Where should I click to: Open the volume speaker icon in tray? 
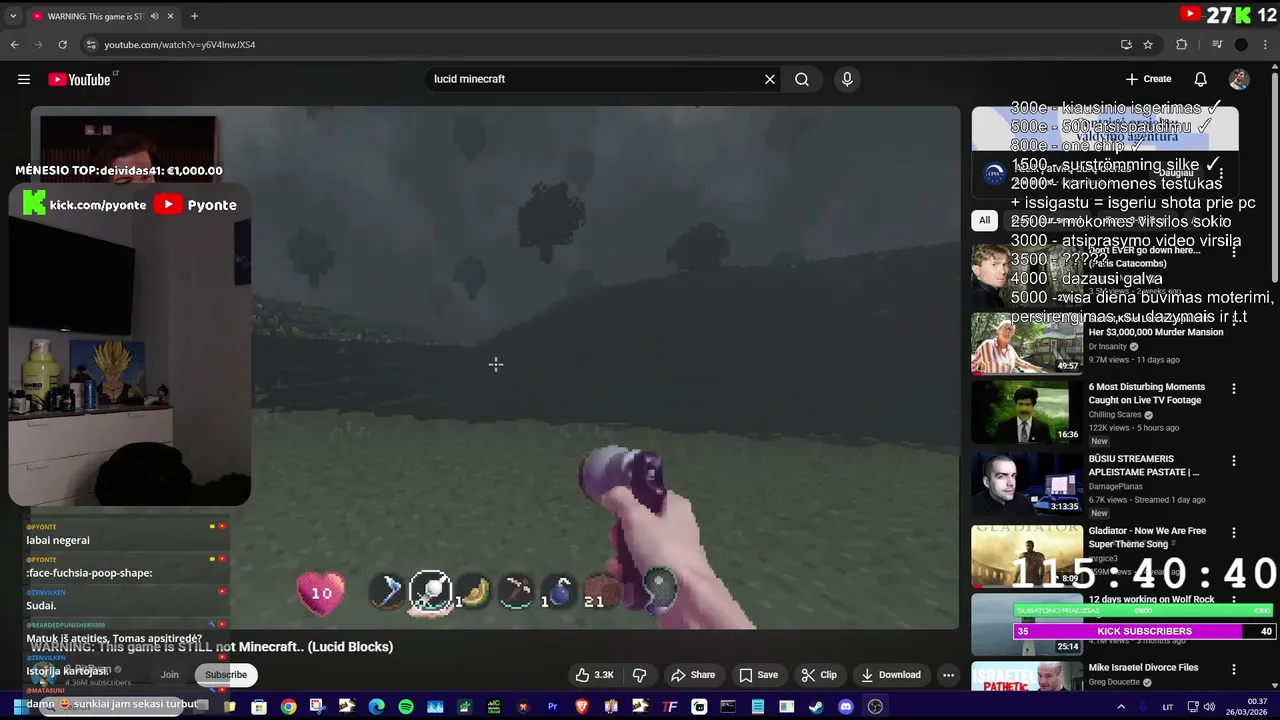(1209, 707)
